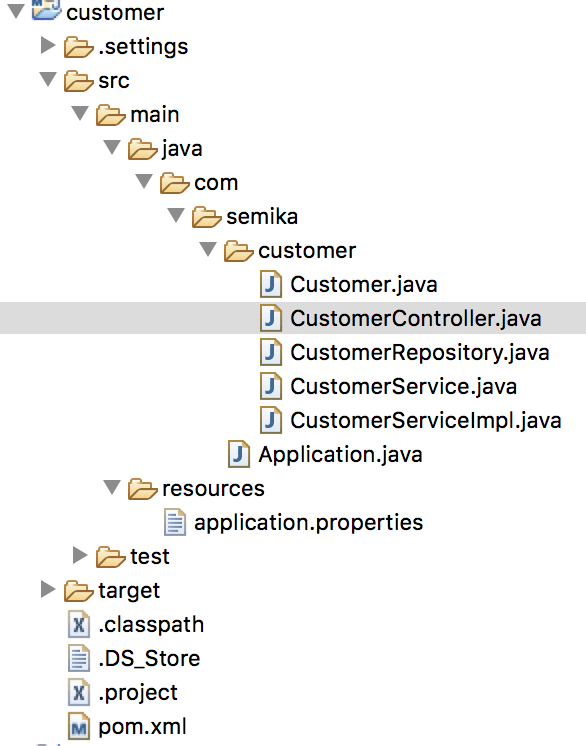Click the java folder icon
Viewport: 586px width, 746px height.
point(142,149)
